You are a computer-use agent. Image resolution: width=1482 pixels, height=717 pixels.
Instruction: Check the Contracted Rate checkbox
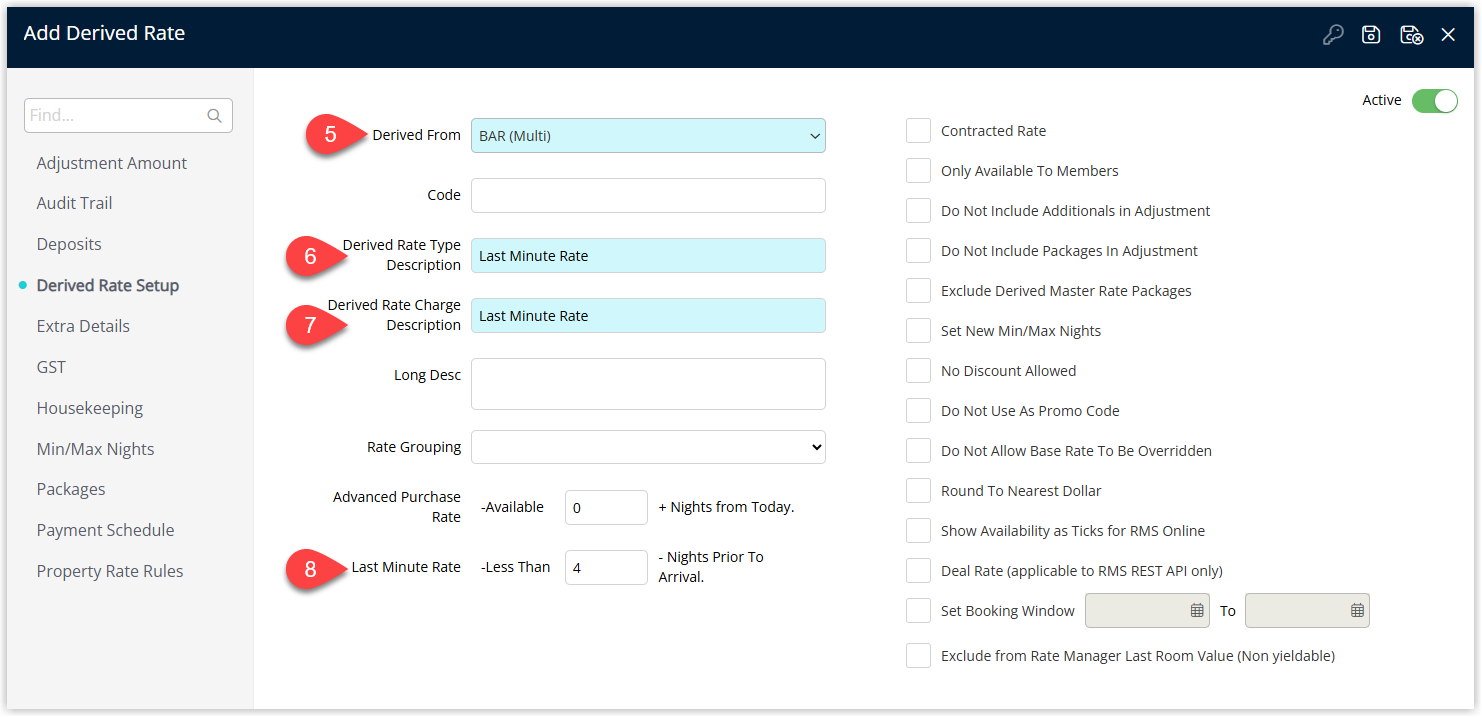pos(918,131)
